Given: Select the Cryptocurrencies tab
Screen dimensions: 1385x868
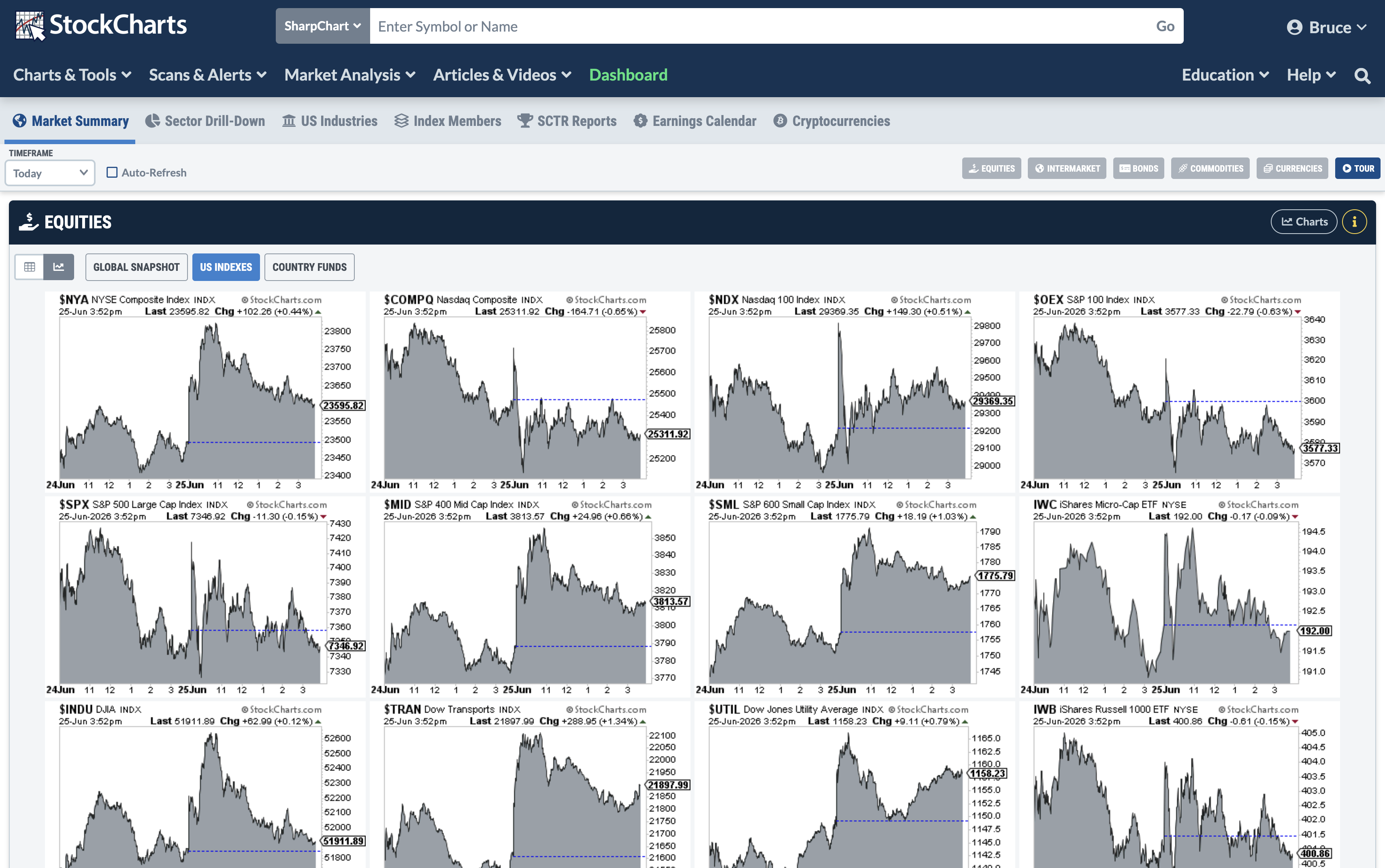Looking at the screenshot, I should coord(831,121).
